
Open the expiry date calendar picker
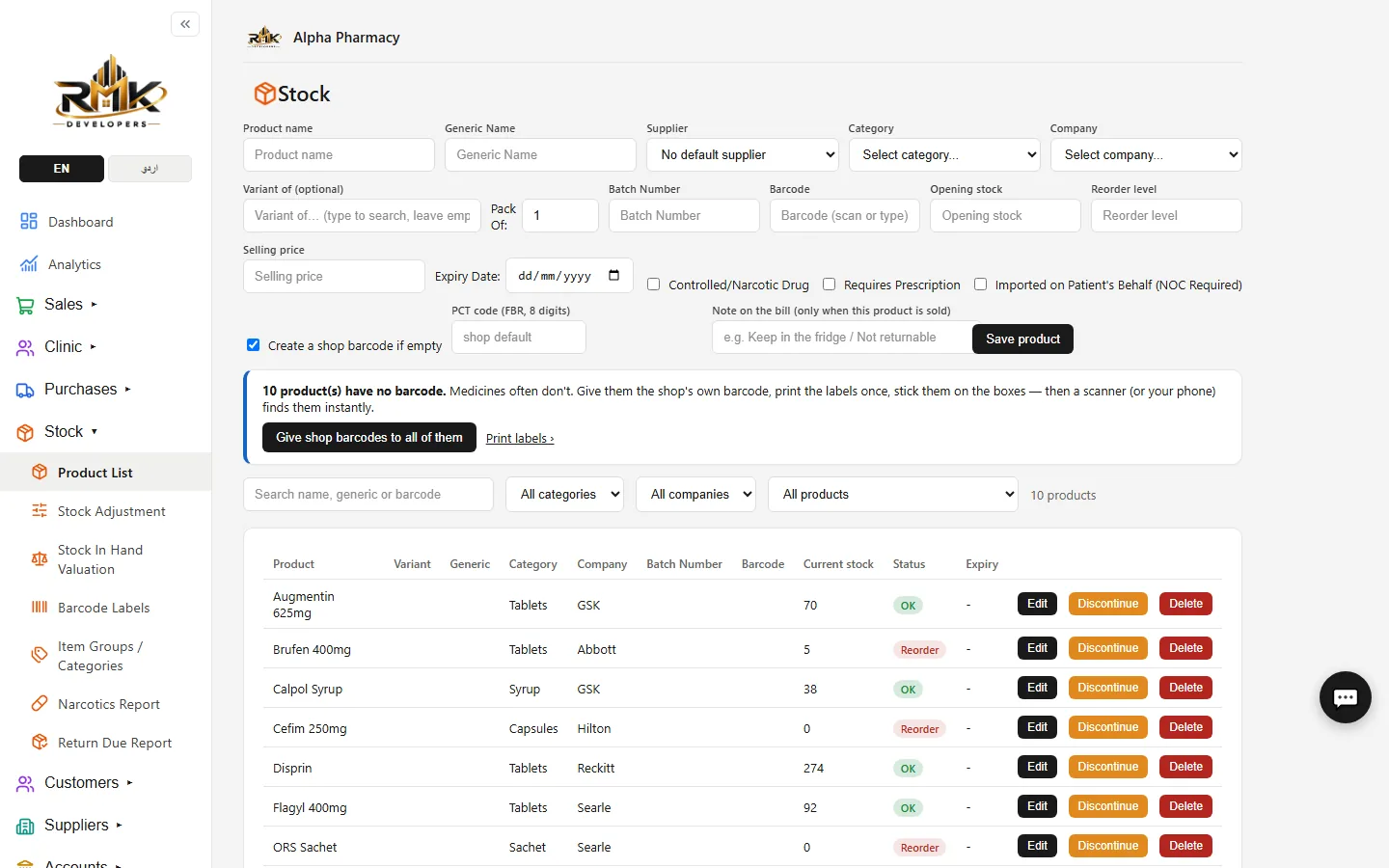pyautogui.click(x=614, y=276)
